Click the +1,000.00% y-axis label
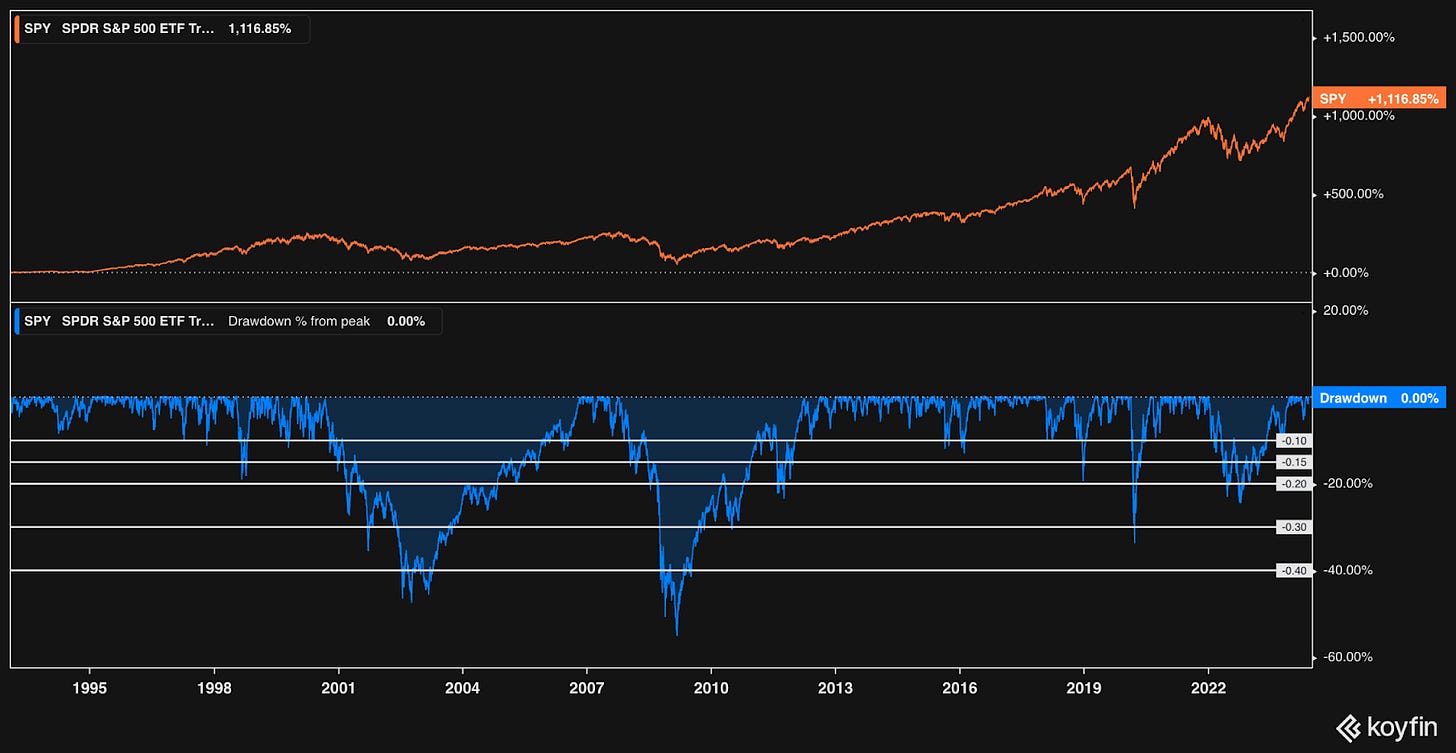This screenshot has height=753, width=1456. [1358, 116]
